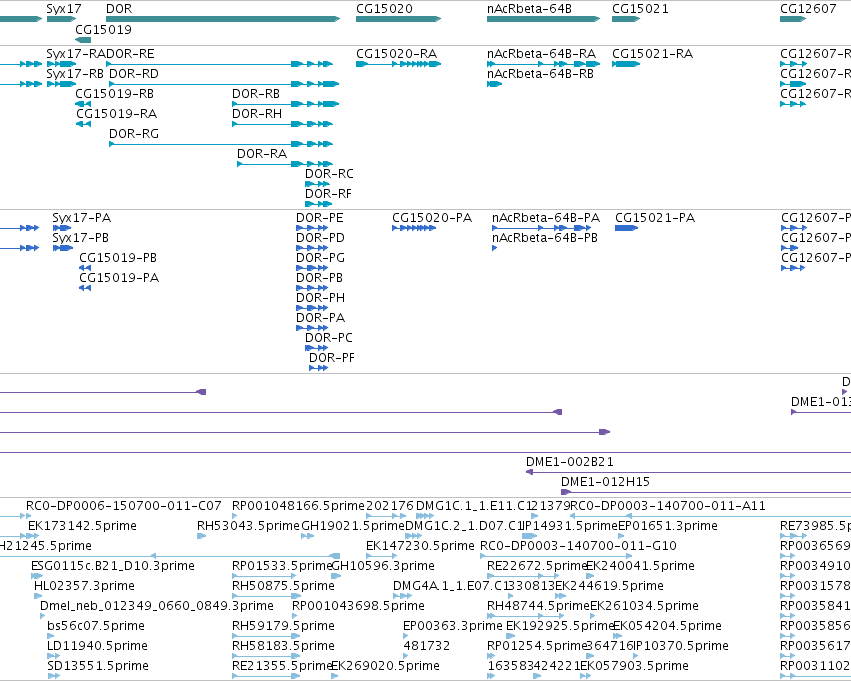Select EST bs56c07.5prime
Image resolution: width=851 pixels, height=681 pixels.
(96, 626)
